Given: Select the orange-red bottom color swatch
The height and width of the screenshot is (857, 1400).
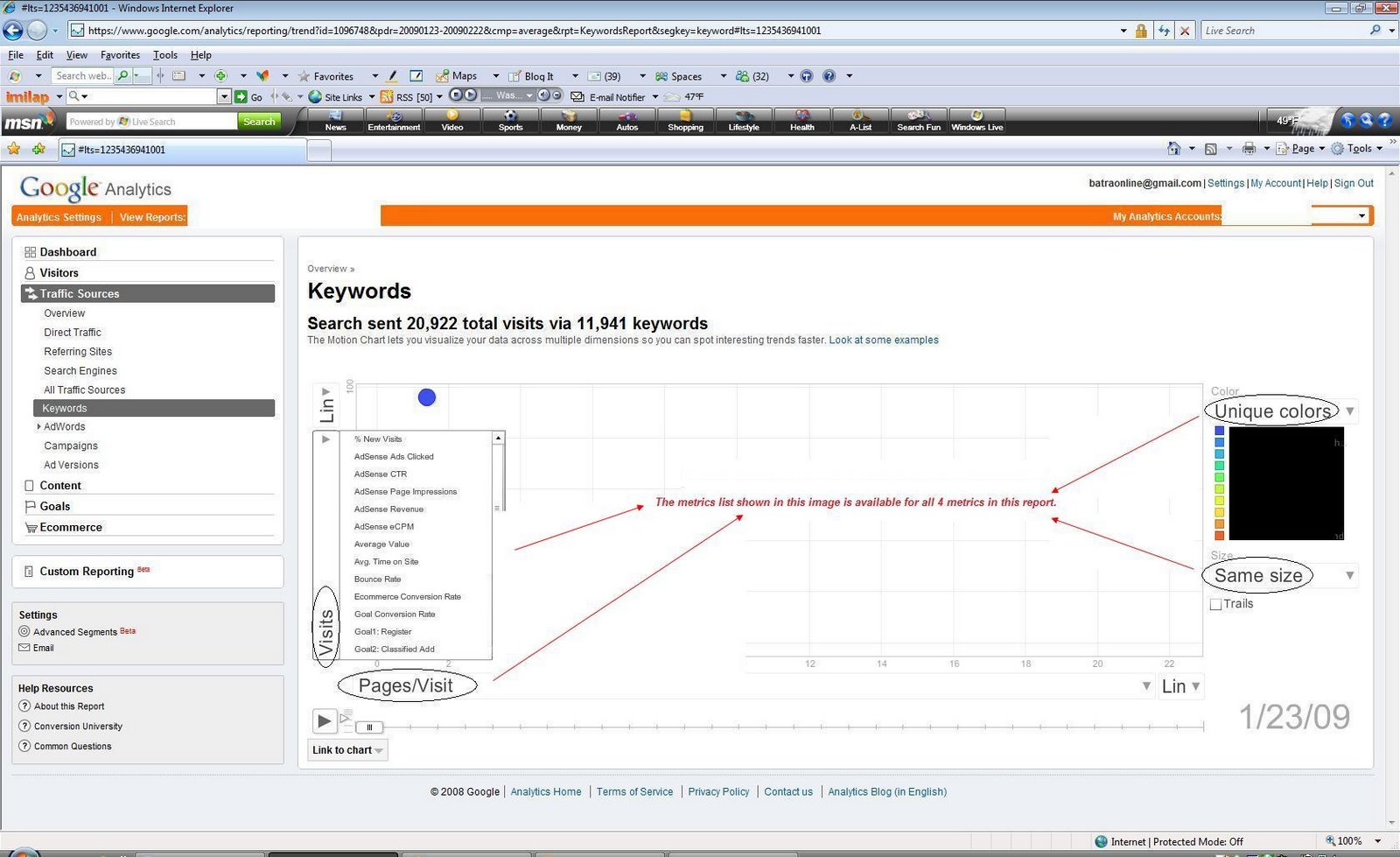Looking at the screenshot, I should coord(1219,535).
